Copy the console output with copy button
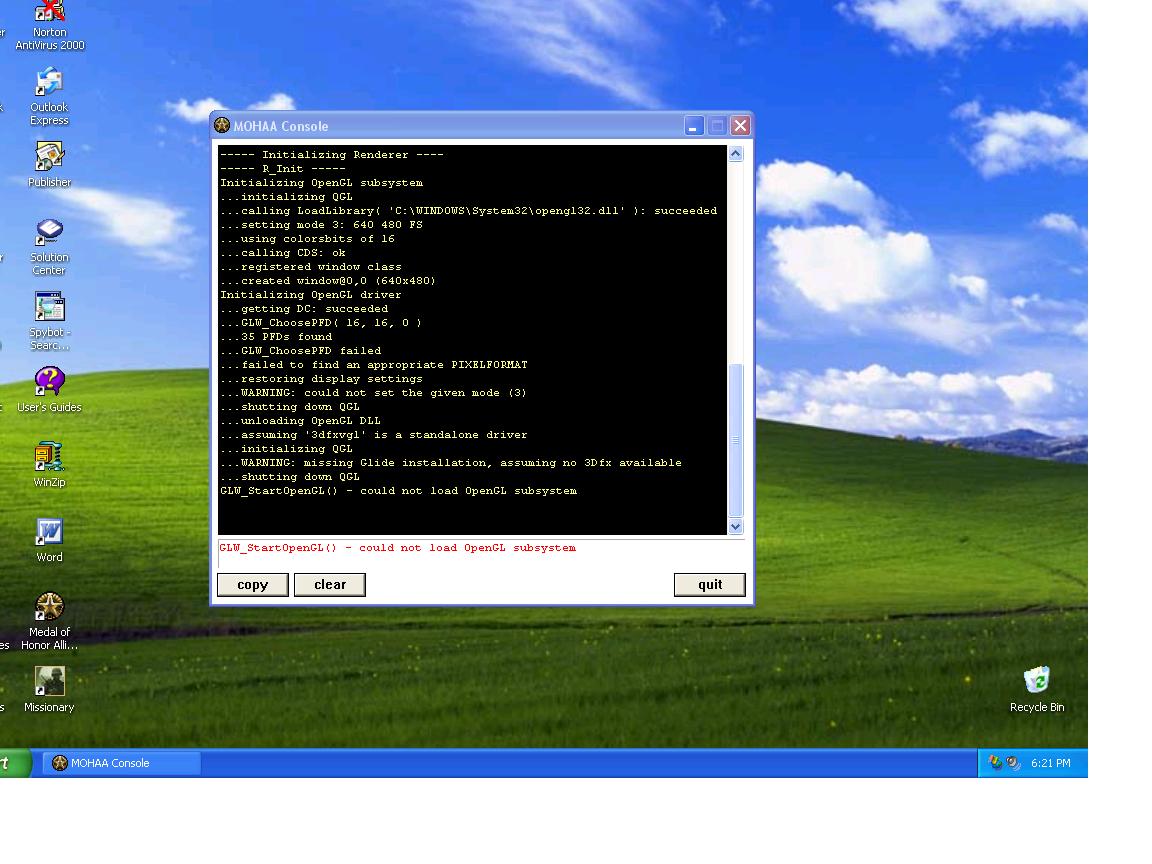 point(253,585)
